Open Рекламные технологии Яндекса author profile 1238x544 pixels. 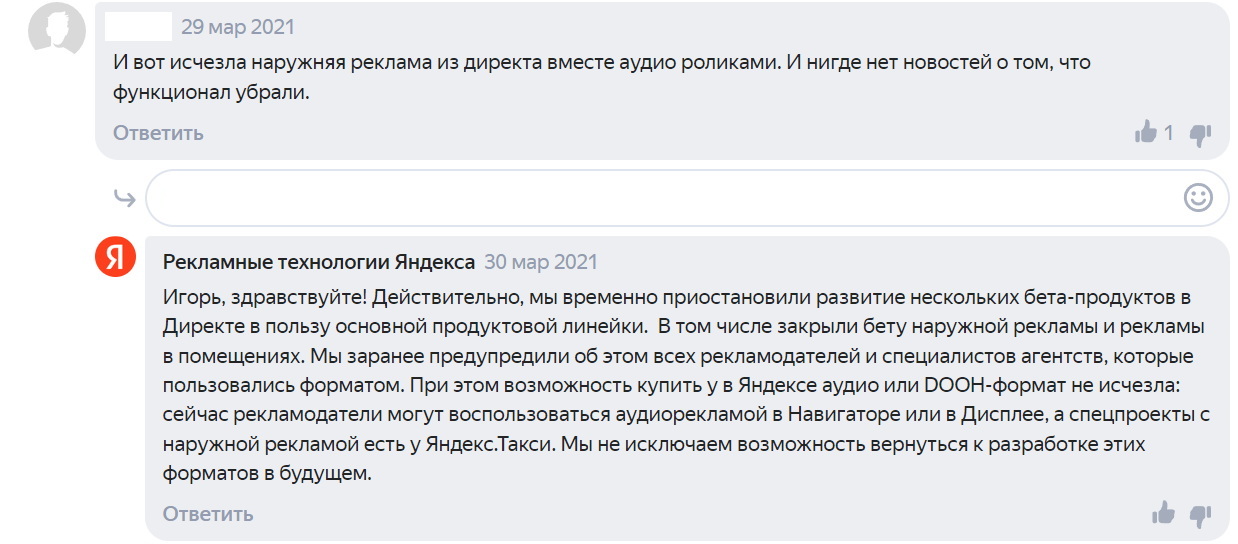click(x=318, y=262)
